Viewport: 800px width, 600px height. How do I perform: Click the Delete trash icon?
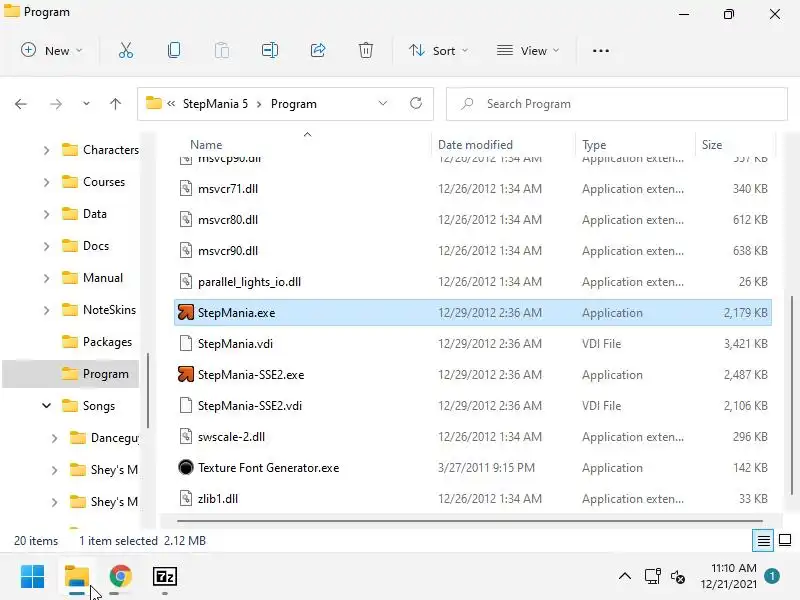366,51
